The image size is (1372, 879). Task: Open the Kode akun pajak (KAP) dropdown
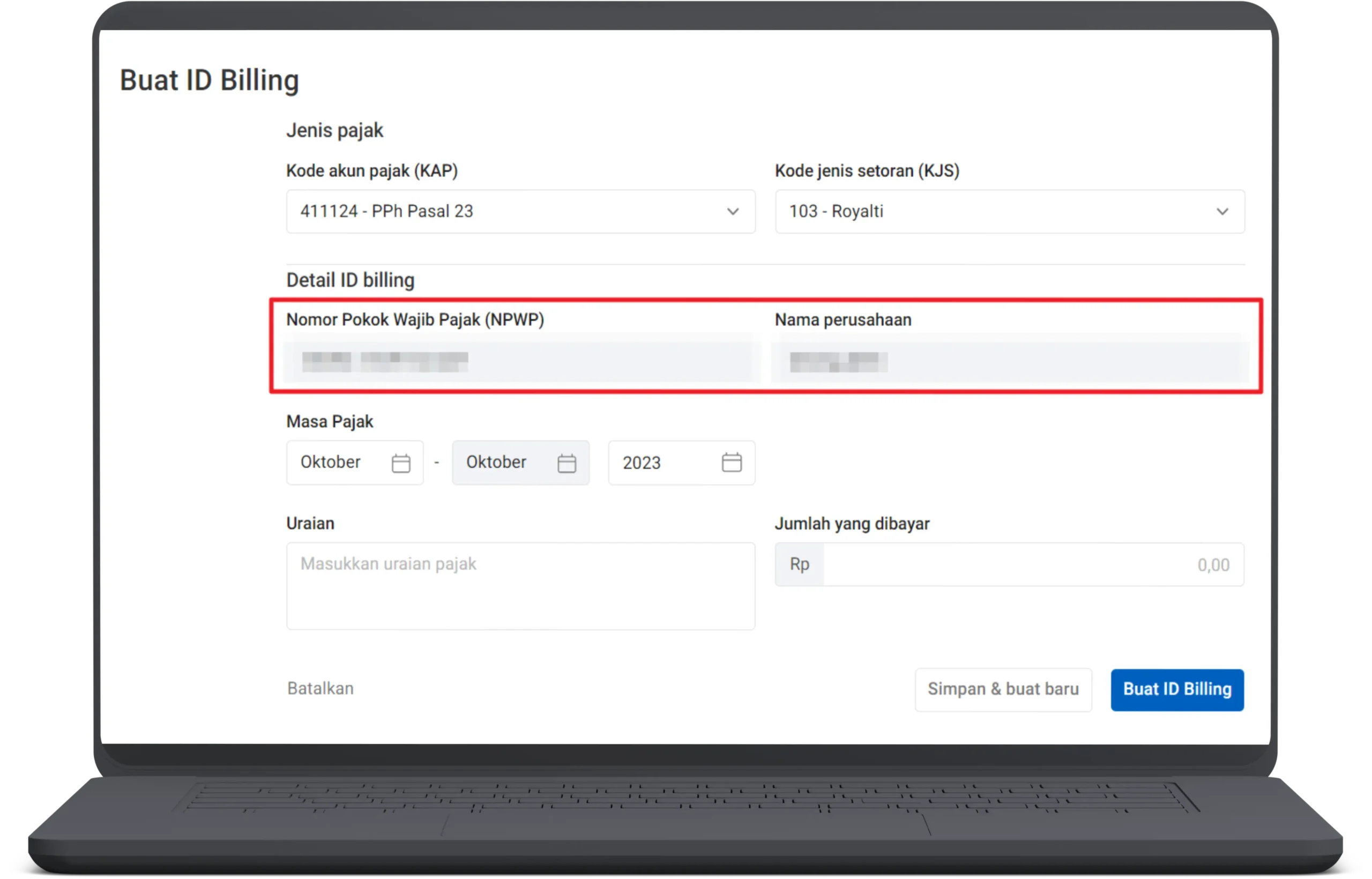coord(520,212)
